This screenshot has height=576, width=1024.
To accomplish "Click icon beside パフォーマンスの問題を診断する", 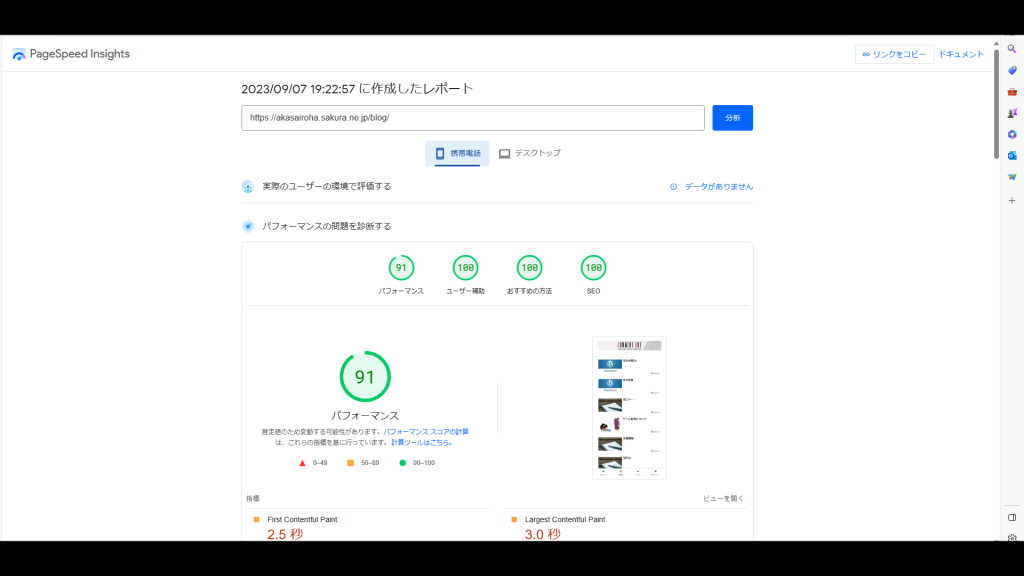I will click(x=248, y=227).
